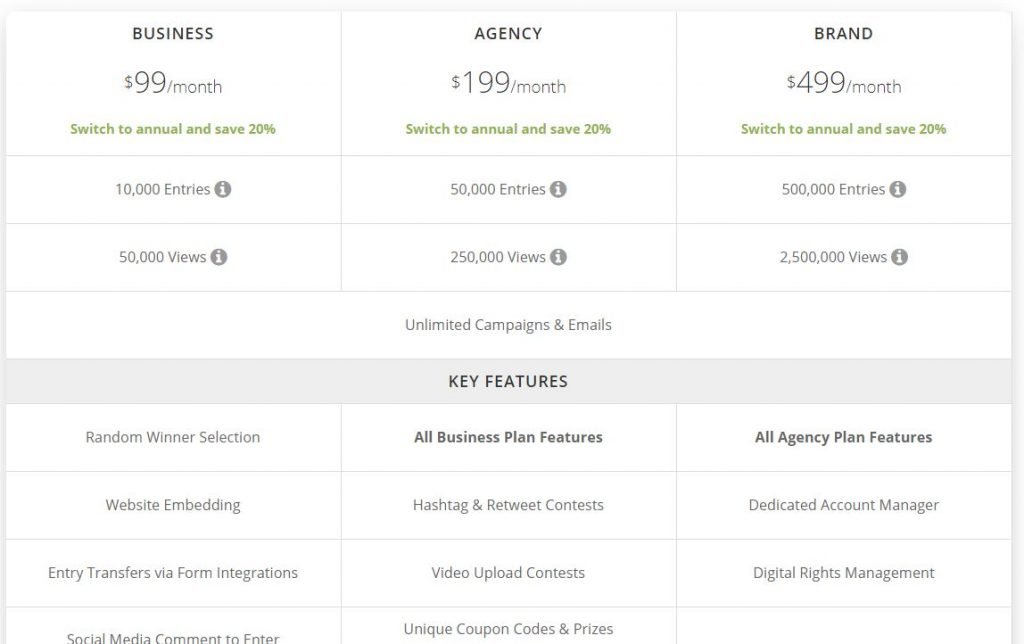1024x644 pixels.
Task: Click All Agency Plan Features text
Action: [x=843, y=438]
